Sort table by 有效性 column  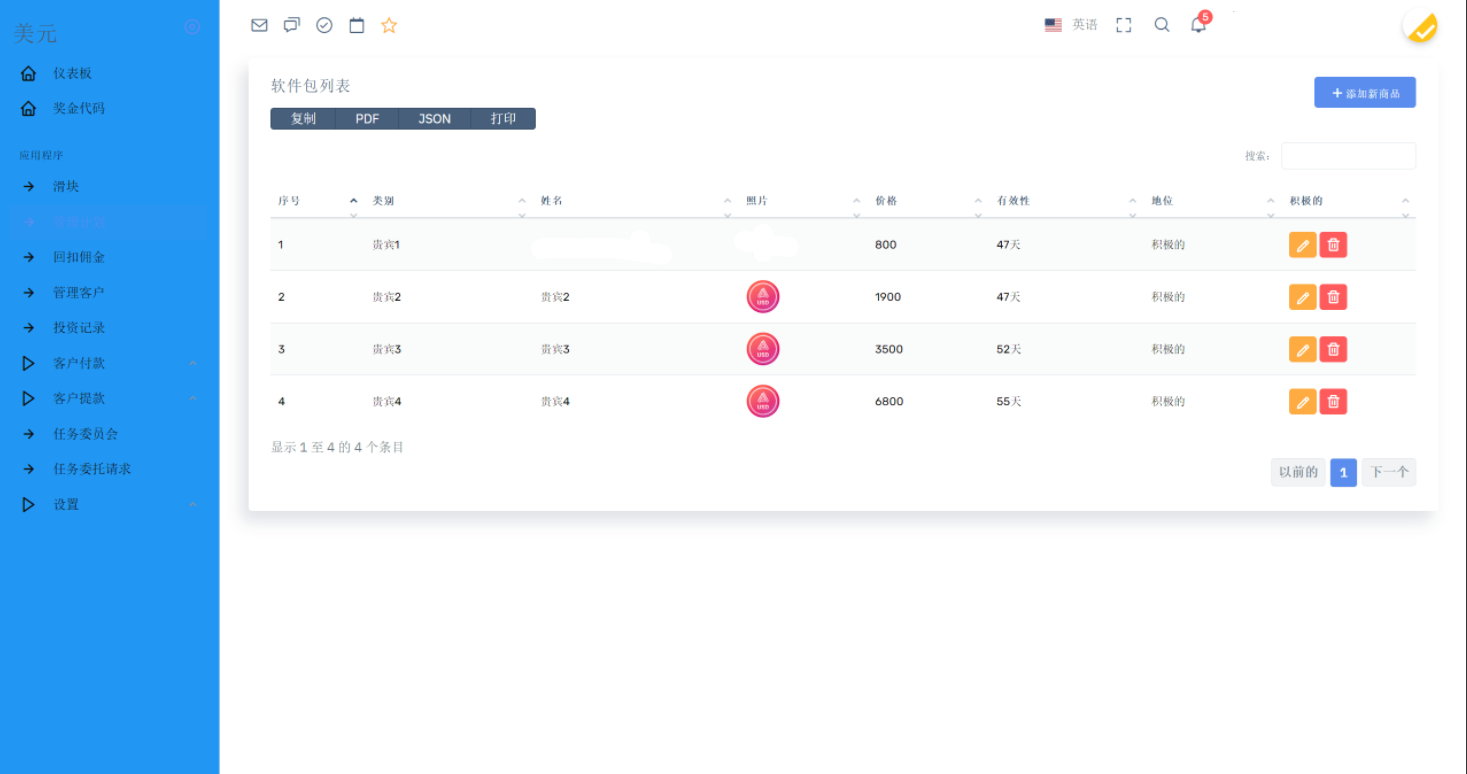tap(1066, 201)
